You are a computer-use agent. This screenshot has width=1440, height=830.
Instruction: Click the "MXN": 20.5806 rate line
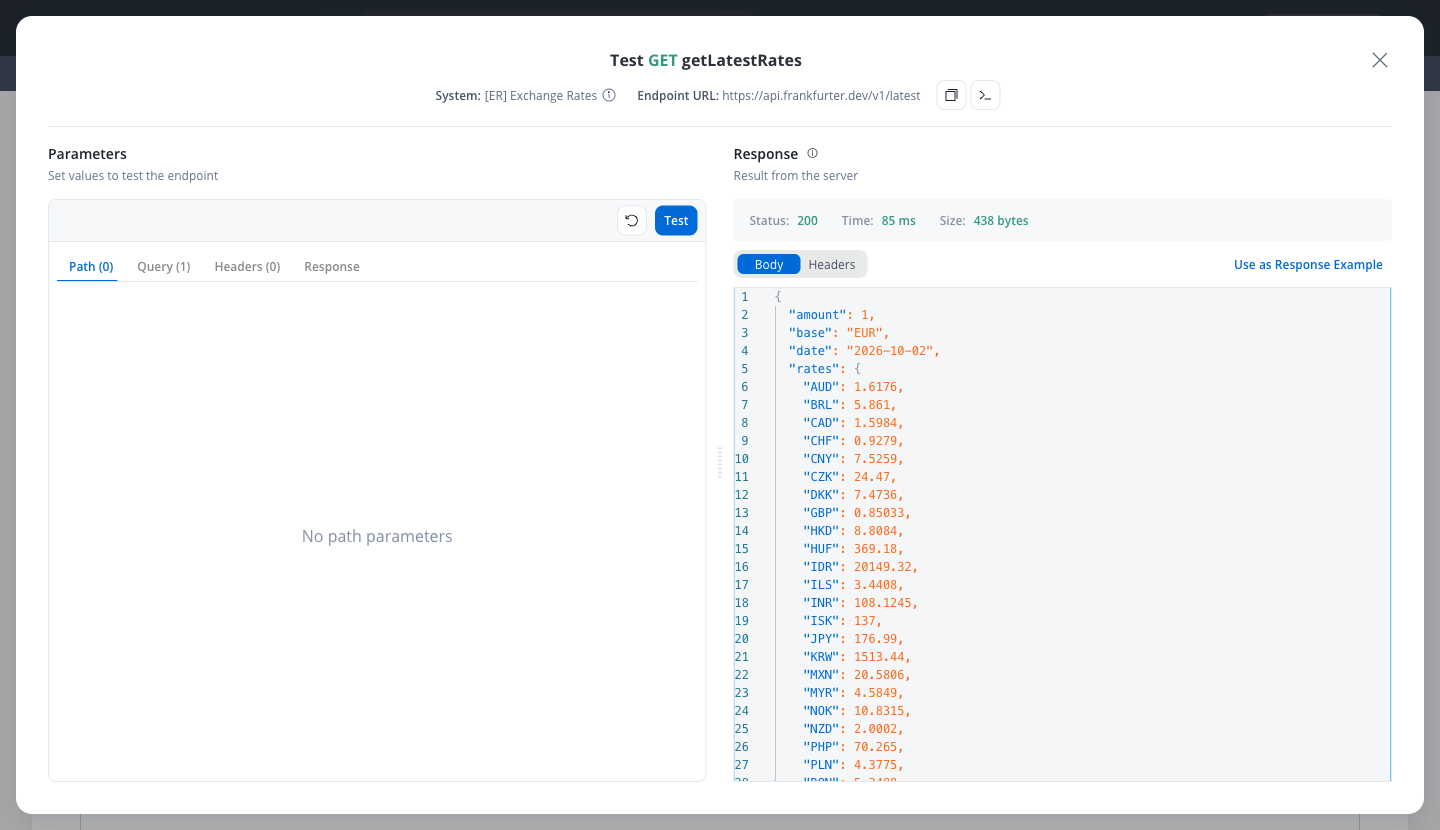point(856,675)
